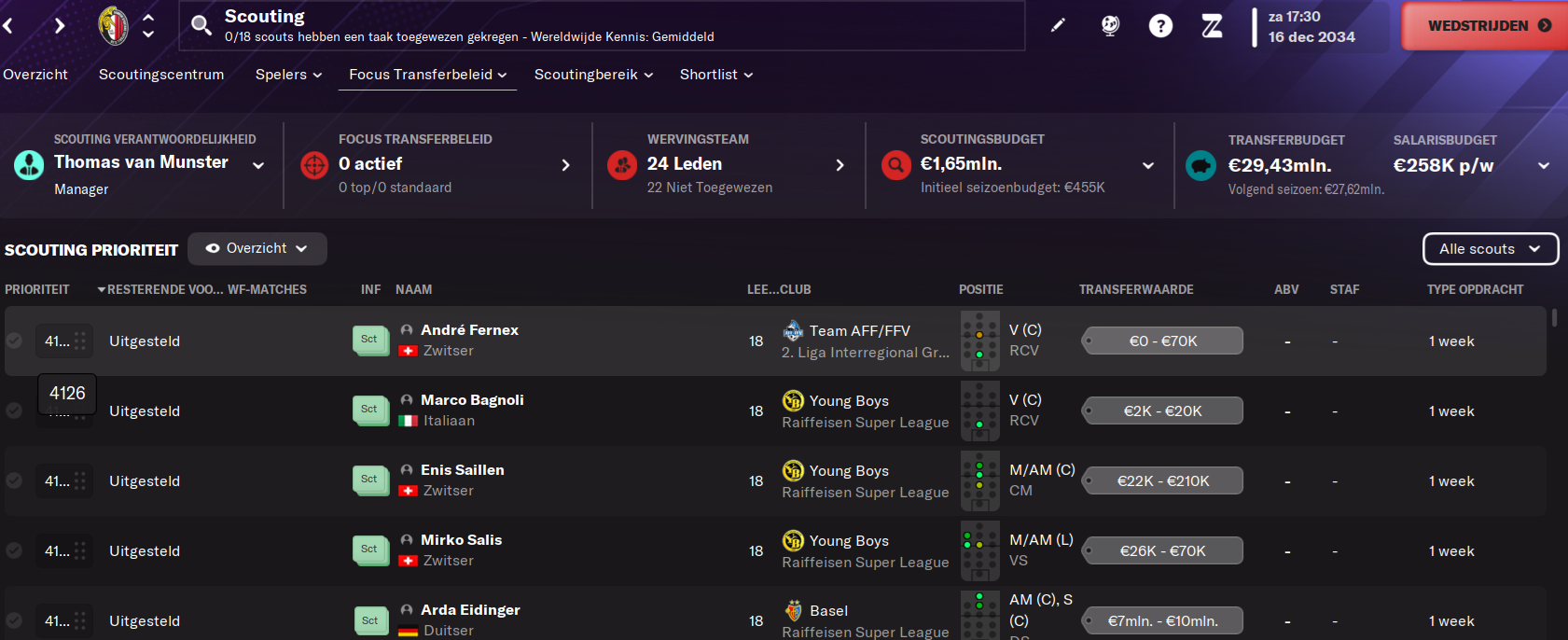1568x640 pixels.
Task: Toggle the checkmark for André Fernex row
Action: (14, 341)
